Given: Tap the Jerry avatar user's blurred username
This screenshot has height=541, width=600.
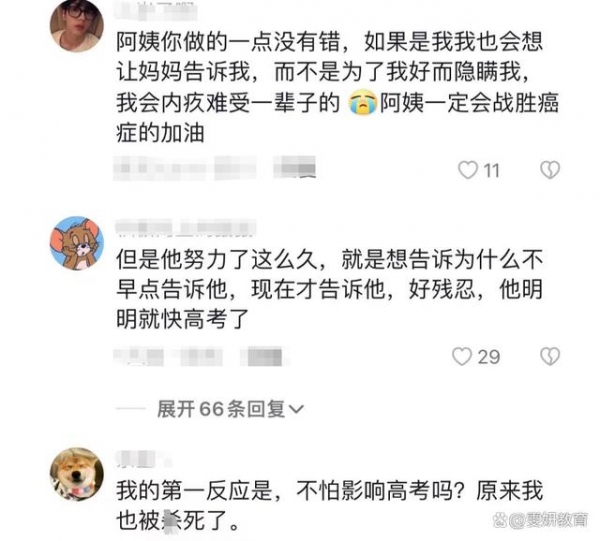Looking at the screenshot, I should [186, 227].
